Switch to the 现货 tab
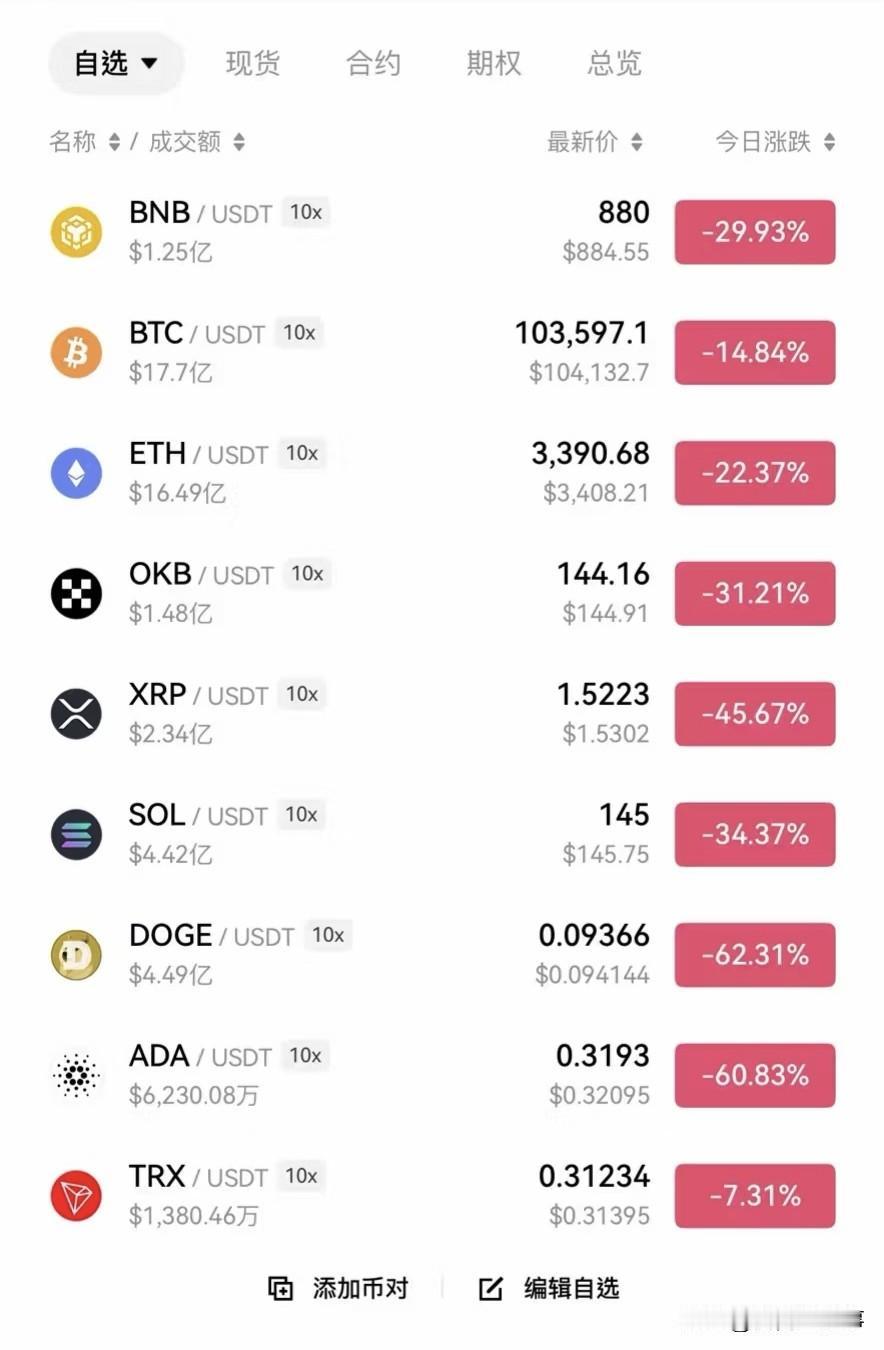This screenshot has width=884, height=1350. pos(252,64)
